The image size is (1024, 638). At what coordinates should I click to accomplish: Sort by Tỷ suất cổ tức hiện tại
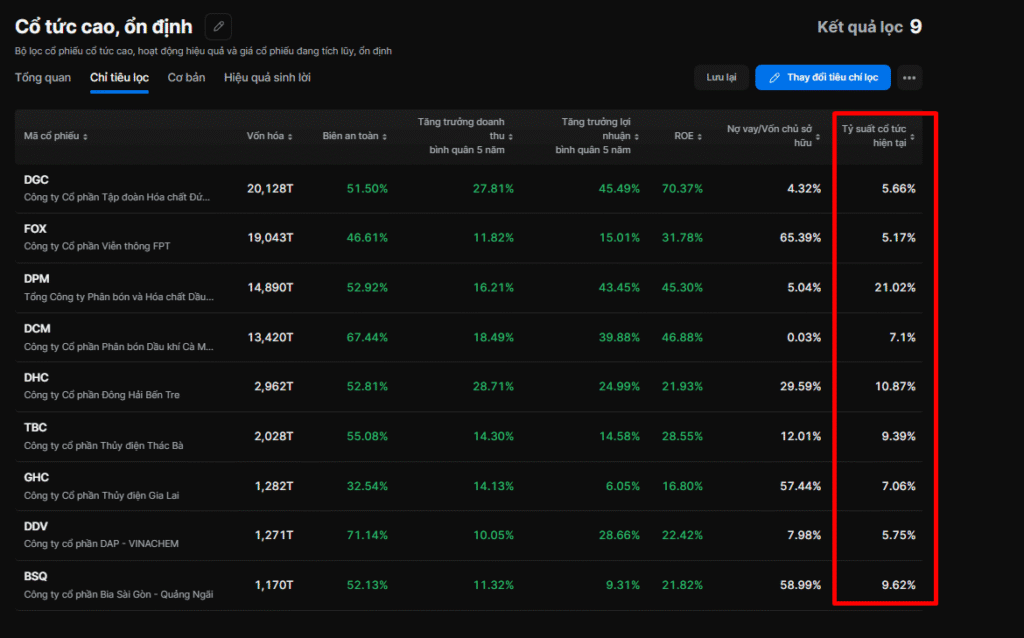pyautogui.click(x=878, y=136)
